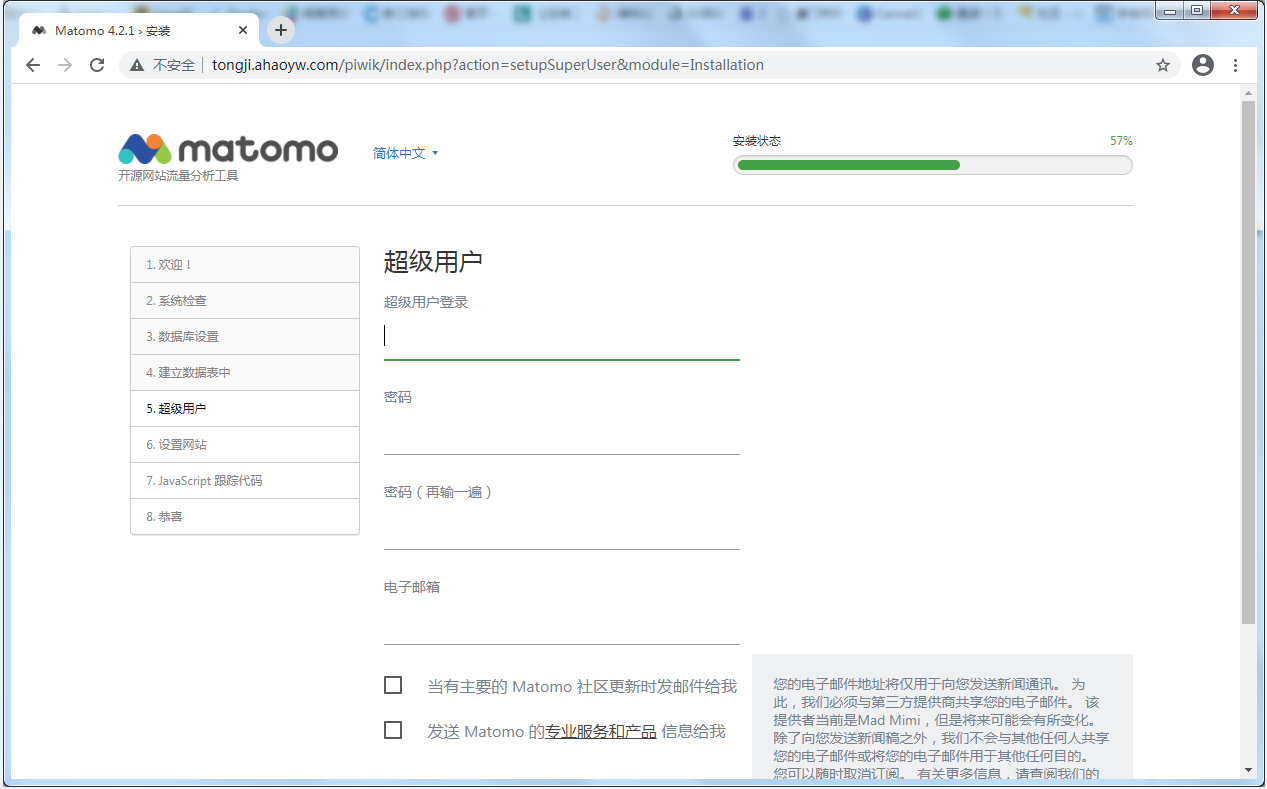Open the 专业服务和产品 link
Viewport: 1267px width, 789px height.
click(601, 731)
